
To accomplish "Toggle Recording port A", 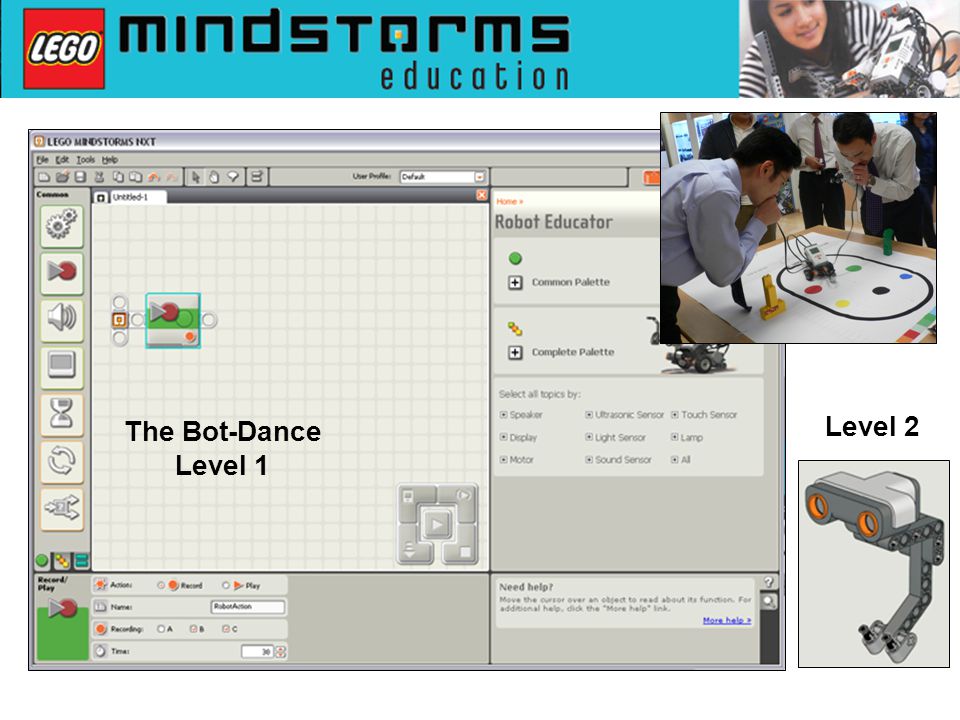I will 161,629.
